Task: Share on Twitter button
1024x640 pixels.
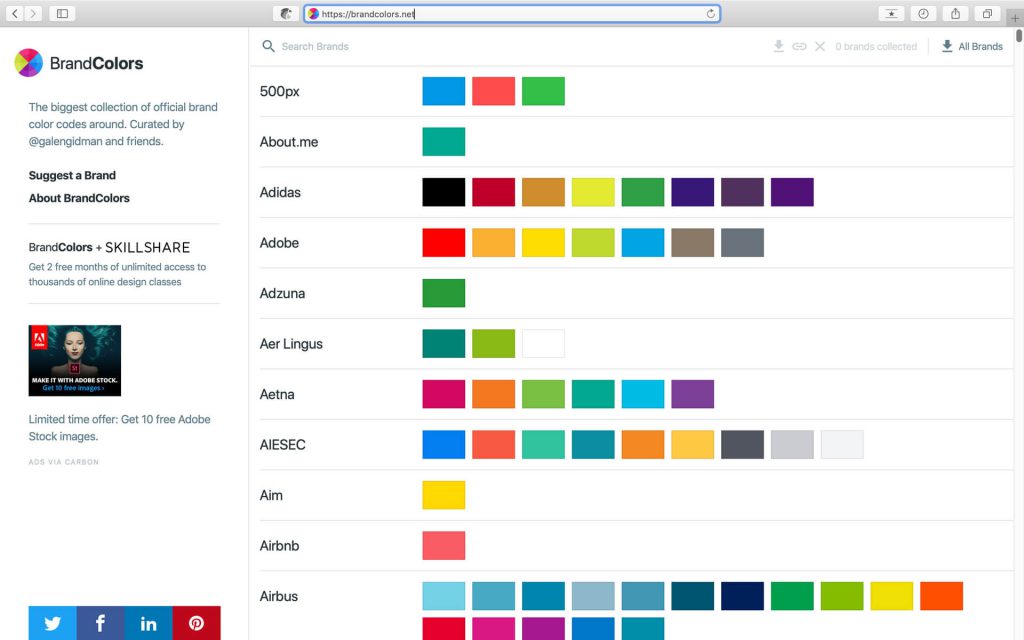Action: [52, 623]
